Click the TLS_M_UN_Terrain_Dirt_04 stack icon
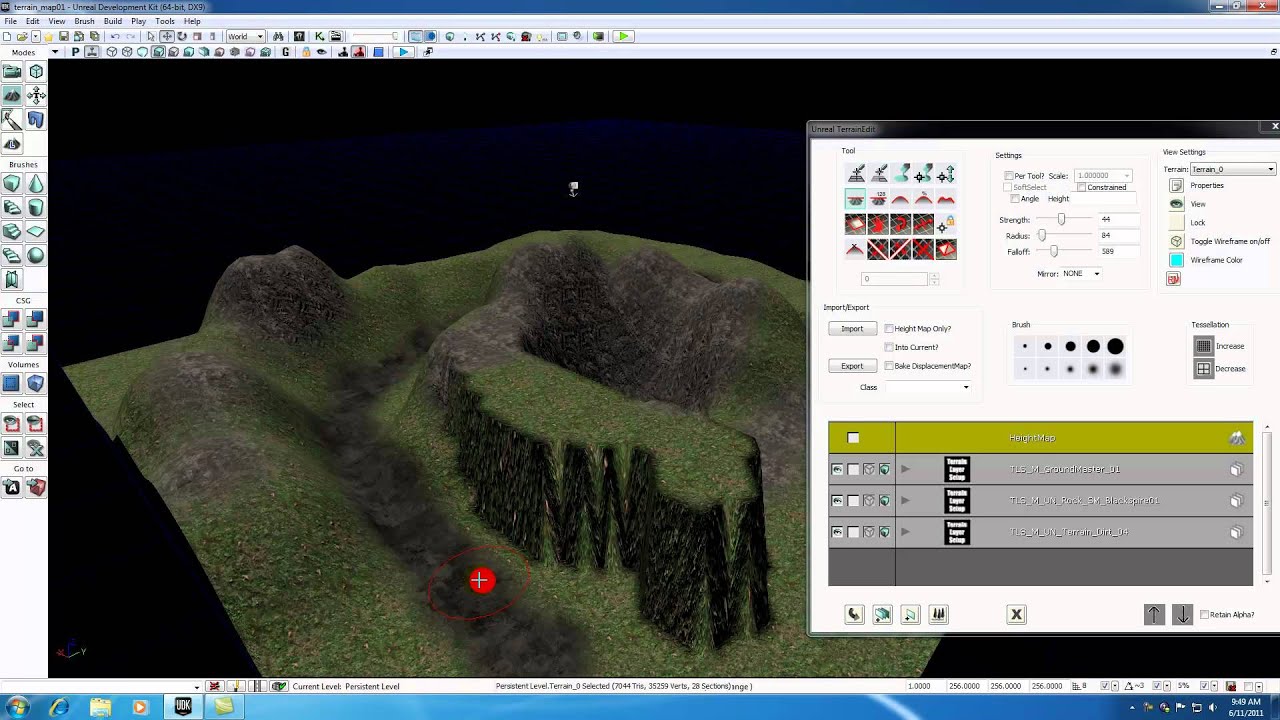This screenshot has height=720, width=1280. pyautogui.click(x=1236, y=532)
